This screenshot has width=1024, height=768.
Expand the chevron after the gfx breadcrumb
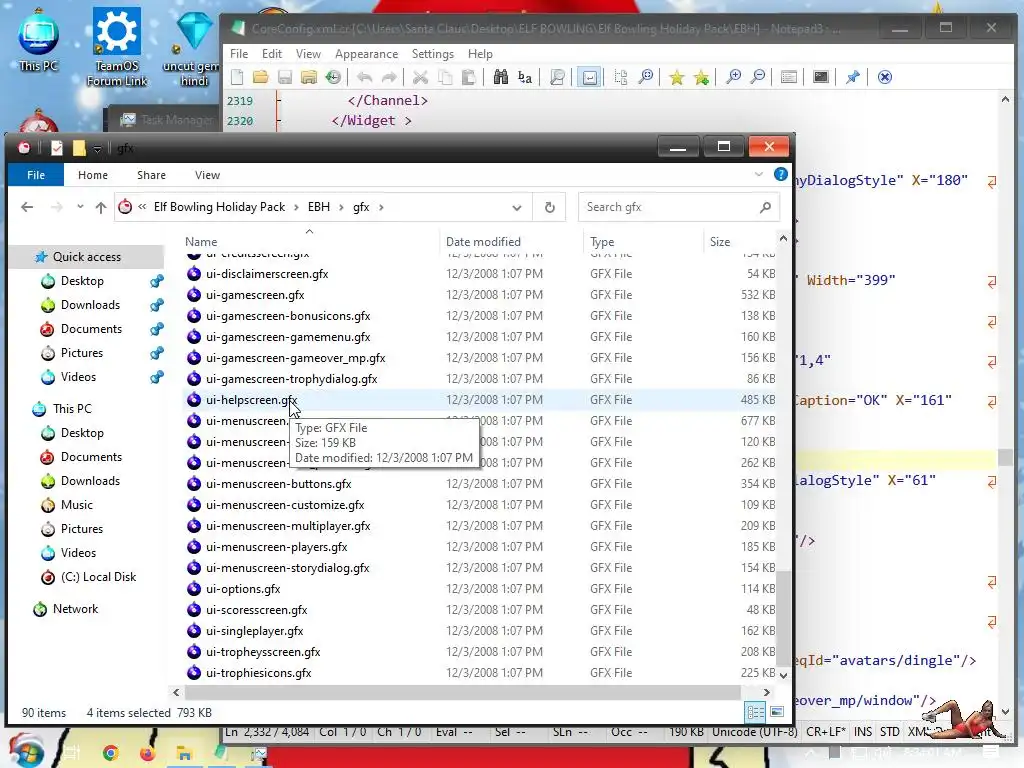[381, 207]
